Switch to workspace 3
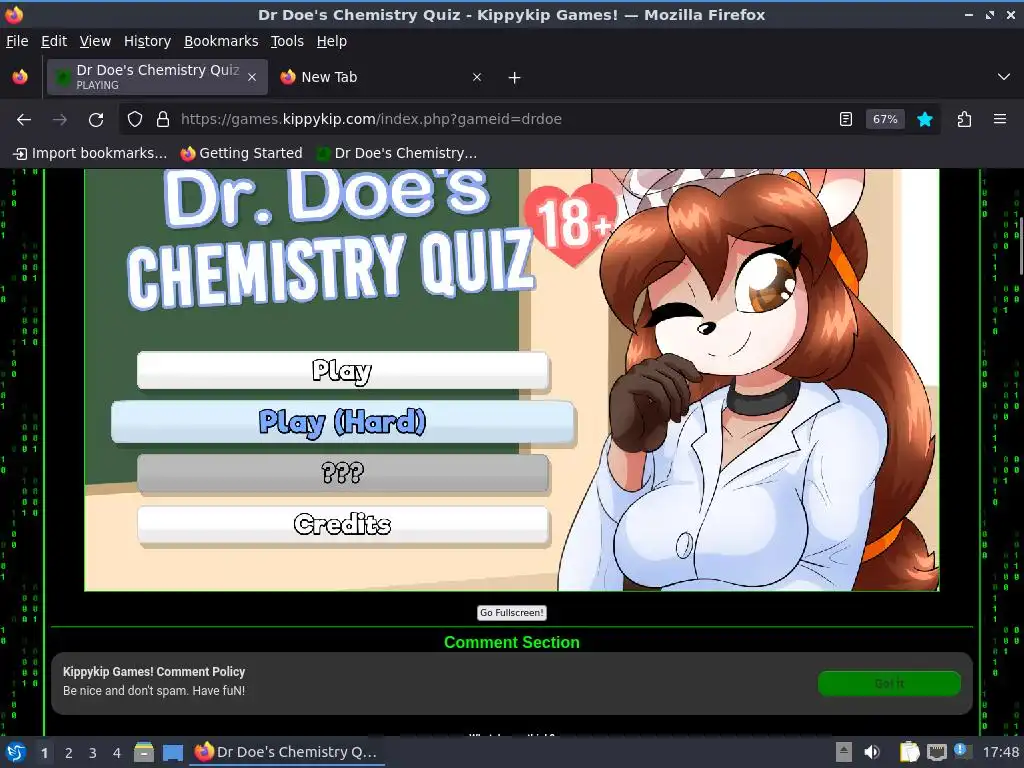This screenshot has width=1024, height=768. coord(93,753)
